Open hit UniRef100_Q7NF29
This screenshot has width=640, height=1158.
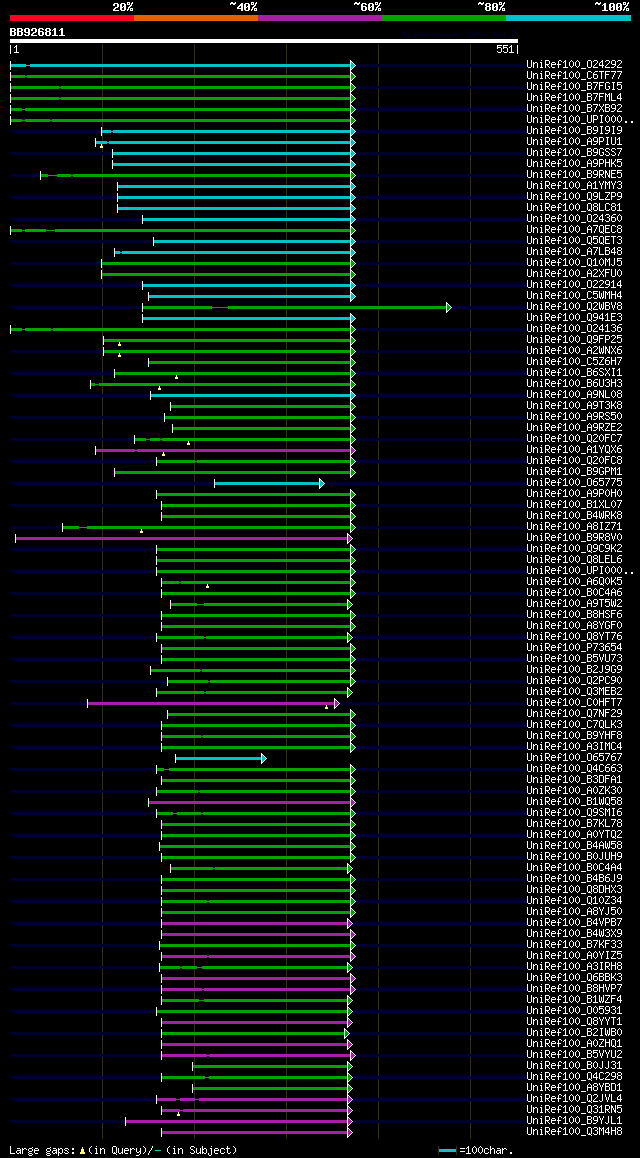tap(574, 713)
